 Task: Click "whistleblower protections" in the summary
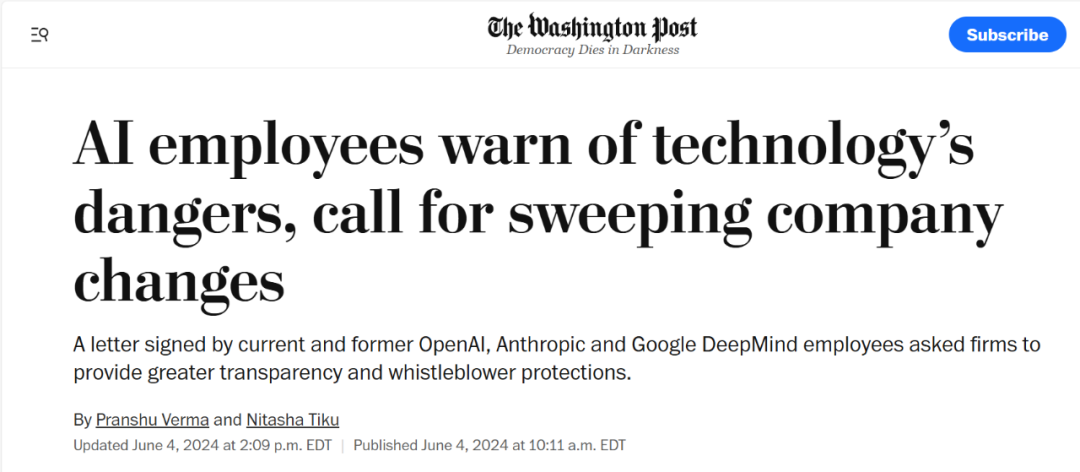509,373
